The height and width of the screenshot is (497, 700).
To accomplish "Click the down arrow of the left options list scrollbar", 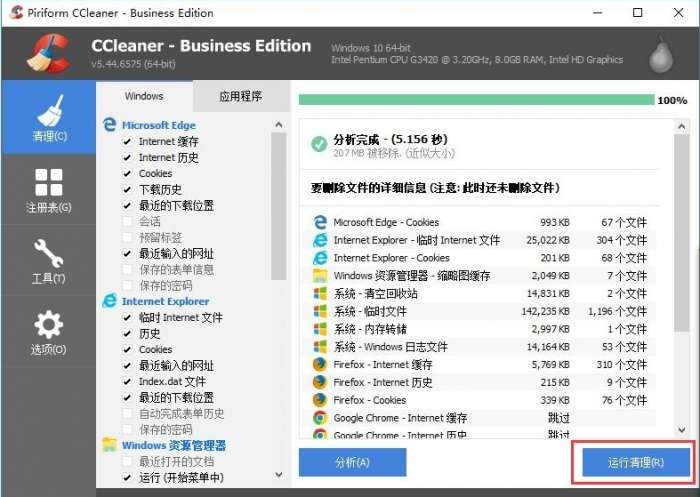I will point(279,474).
